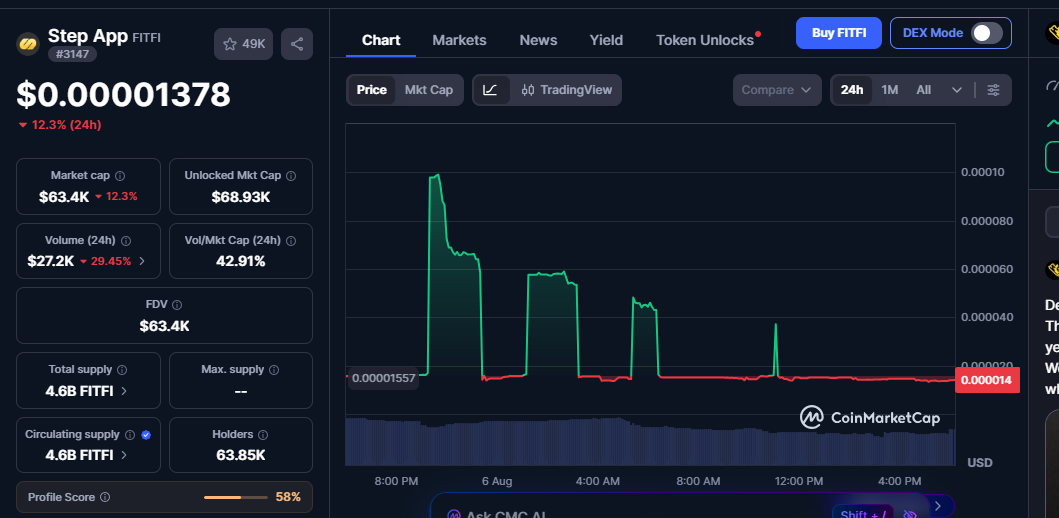Image resolution: width=1059 pixels, height=518 pixels.
Task: Show info for Max. supply
Action: coord(274,370)
